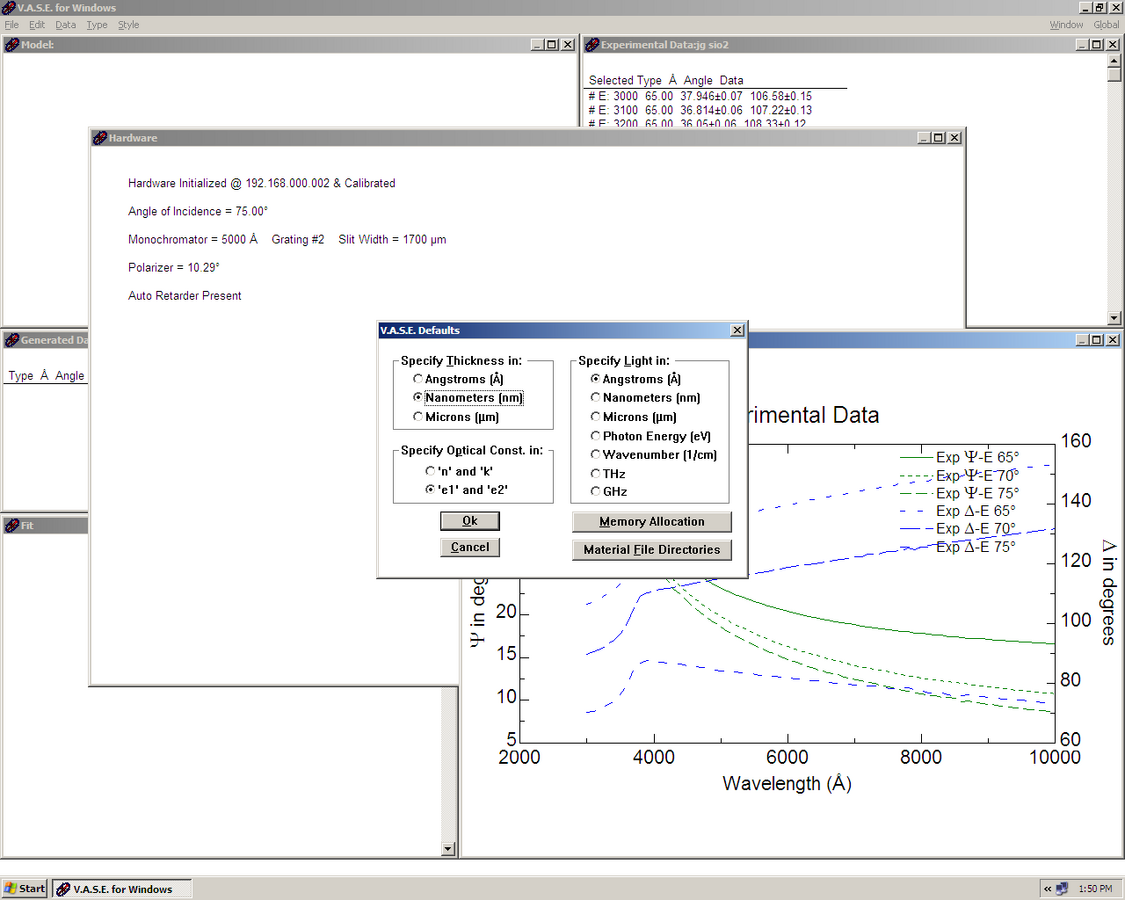Close the Model window
This screenshot has height=900, width=1125.
(x=568, y=44)
